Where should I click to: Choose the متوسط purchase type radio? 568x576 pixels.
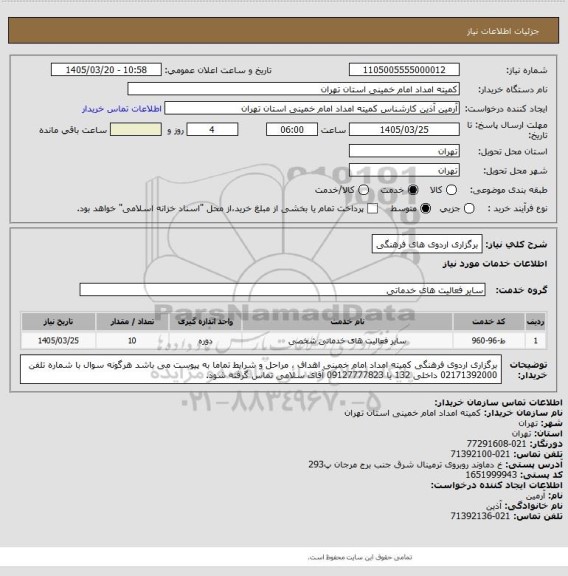(425, 209)
